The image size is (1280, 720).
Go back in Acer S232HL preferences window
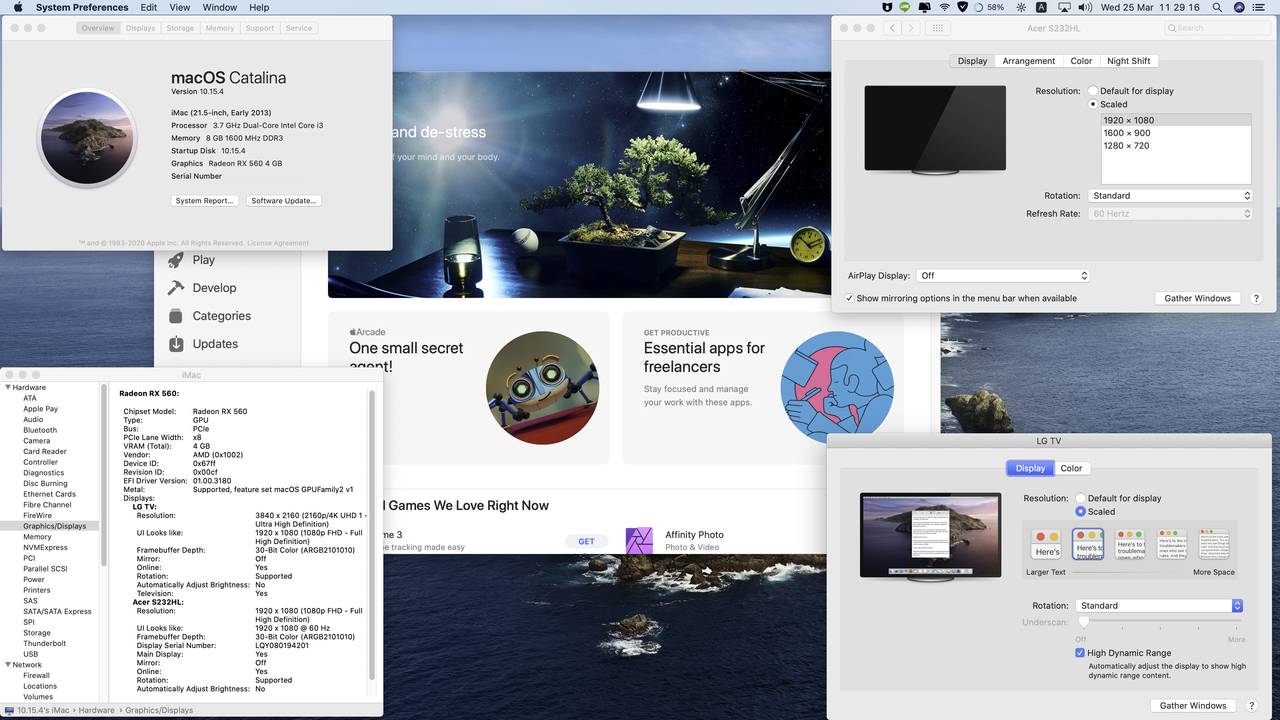893,28
